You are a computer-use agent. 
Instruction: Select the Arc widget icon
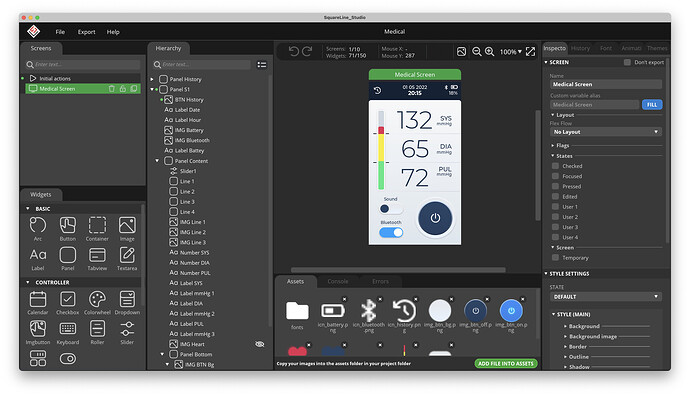[x=38, y=225]
